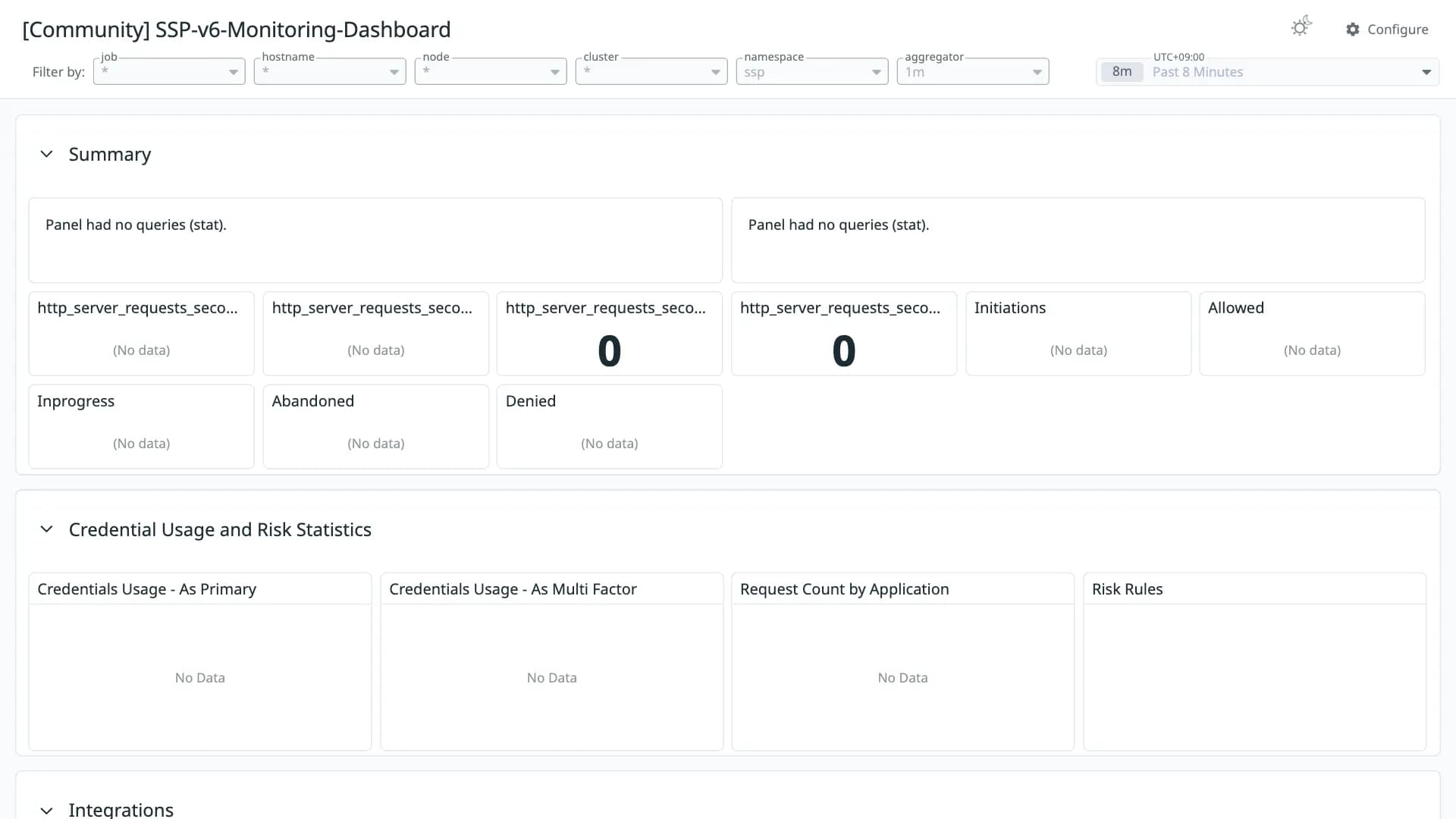
Task: Click the 8m time range badge
Action: tap(1122, 72)
